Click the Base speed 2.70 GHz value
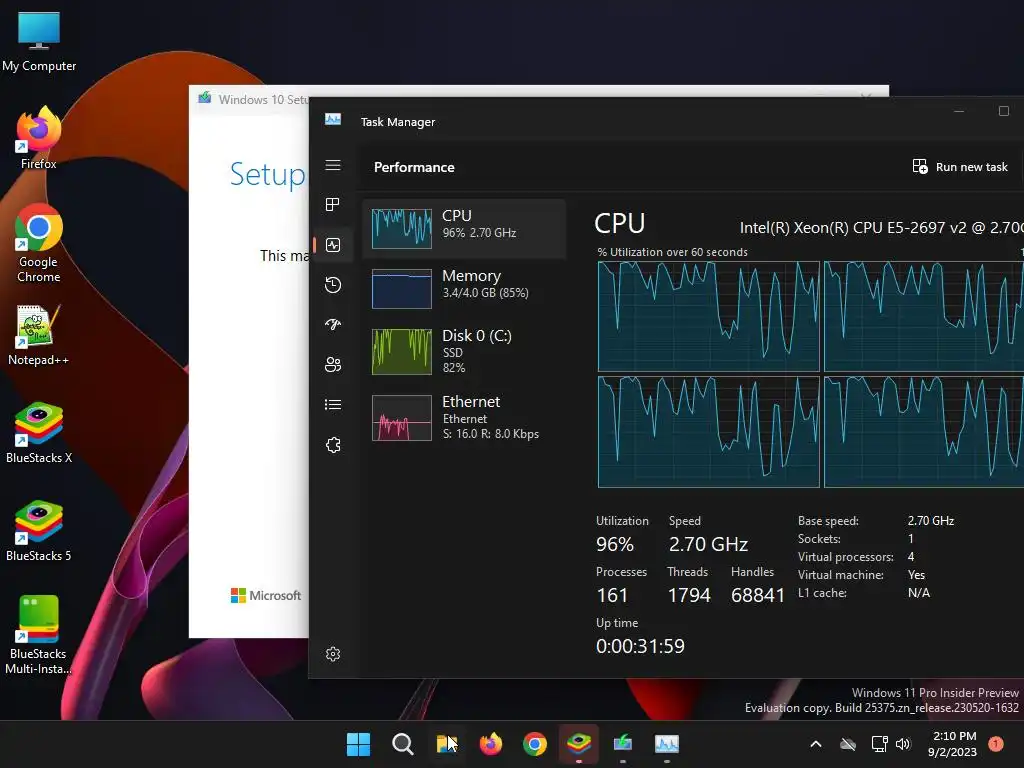Image resolution: width=1024 pixels, height=768 pixels. tap(931, 520)
